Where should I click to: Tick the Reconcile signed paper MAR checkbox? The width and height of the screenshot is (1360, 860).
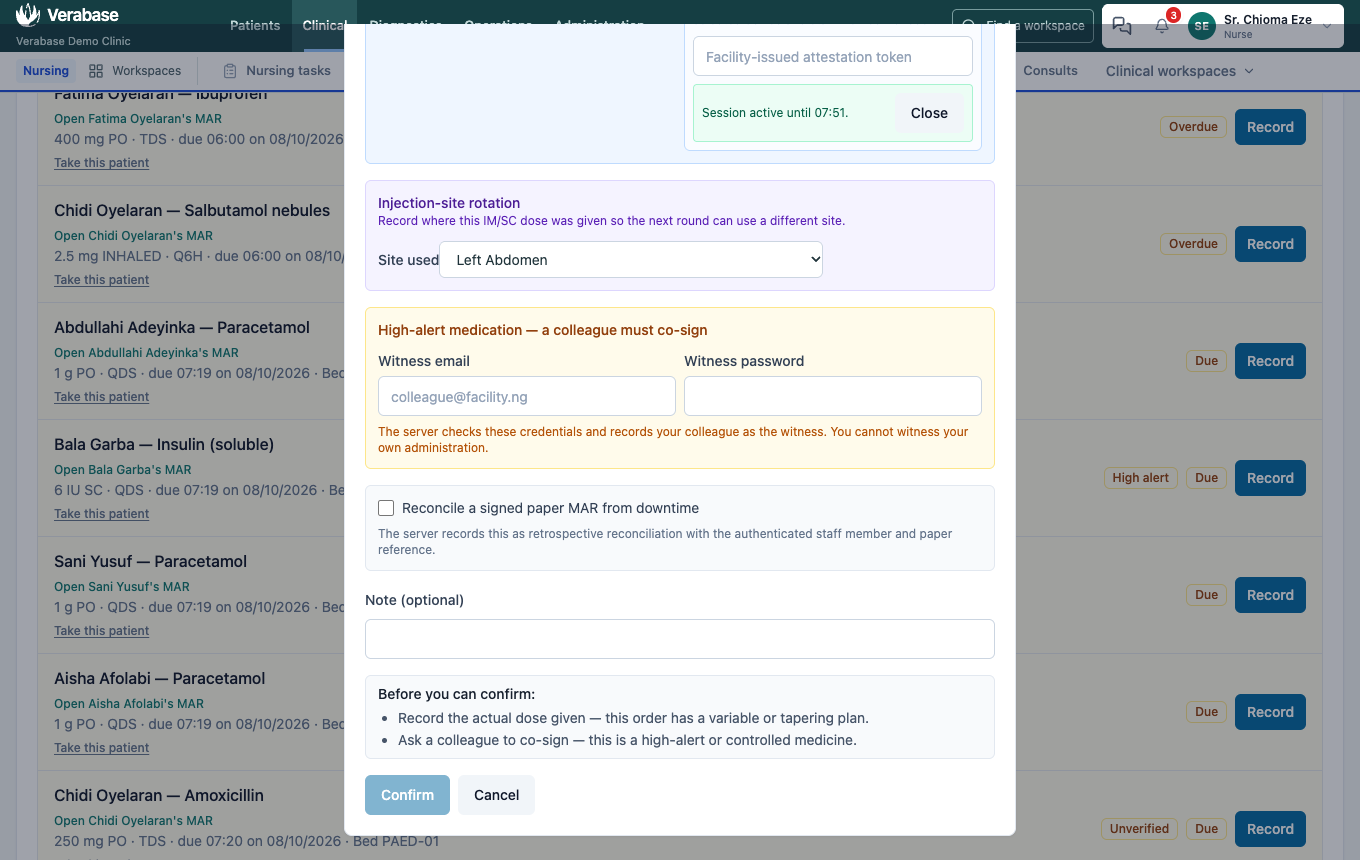coord(386,508)
